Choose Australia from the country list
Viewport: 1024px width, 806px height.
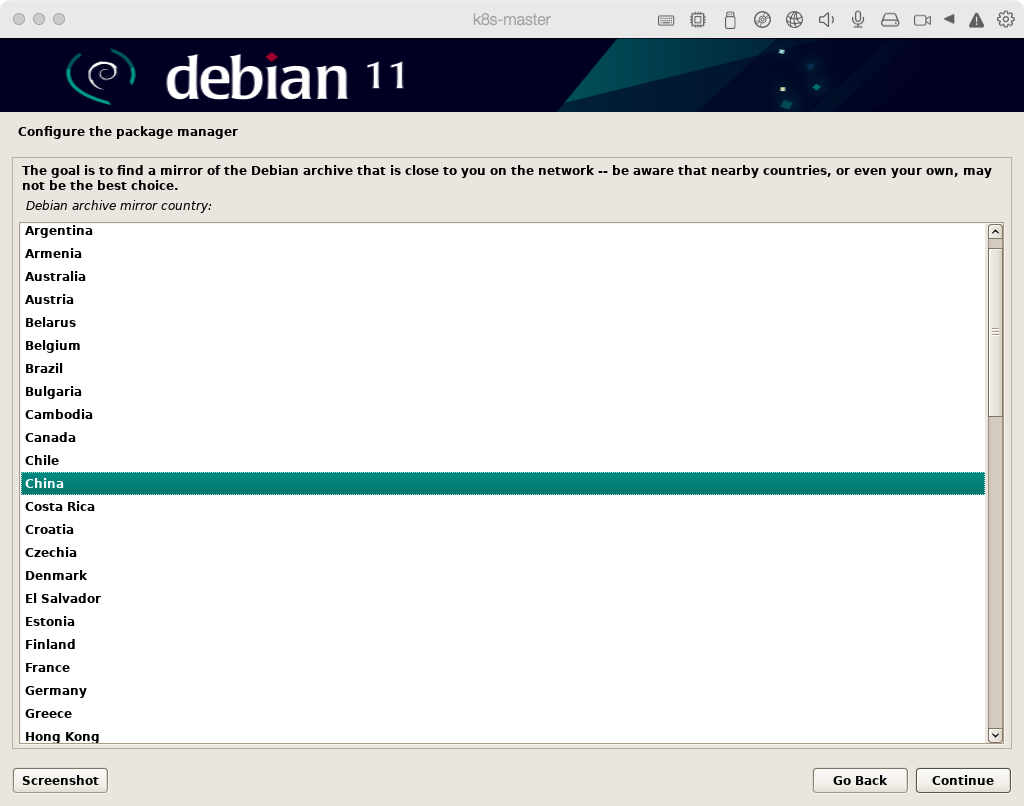coord(503,276)
